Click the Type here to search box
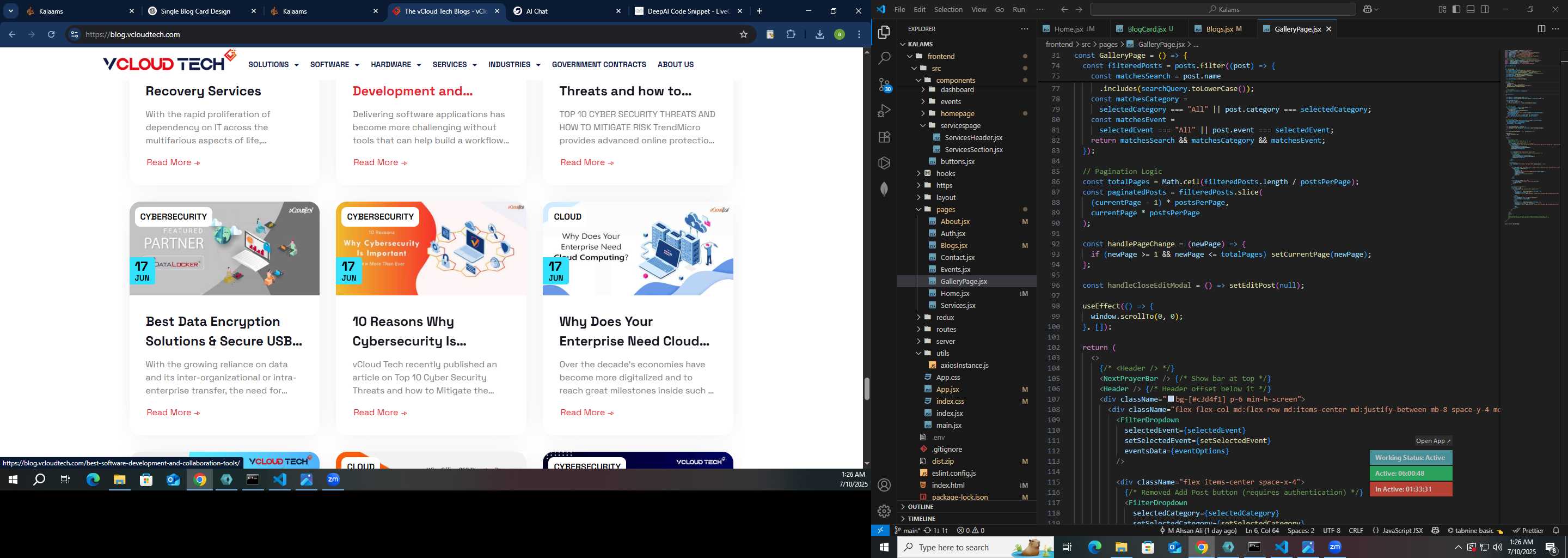Image resolution: width=1568 pixels, height=558 pixels. coord(975,547)
